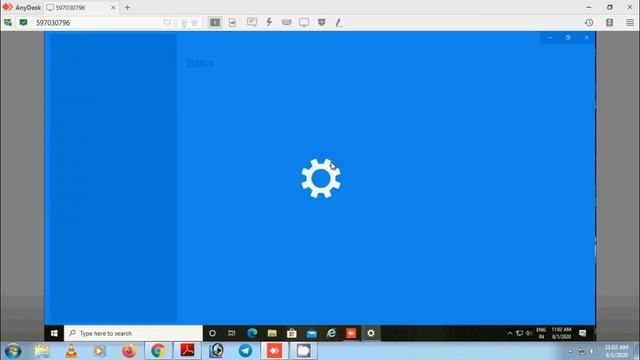Open the AnyDesk icon on remote taskbar

coord(351,333)
